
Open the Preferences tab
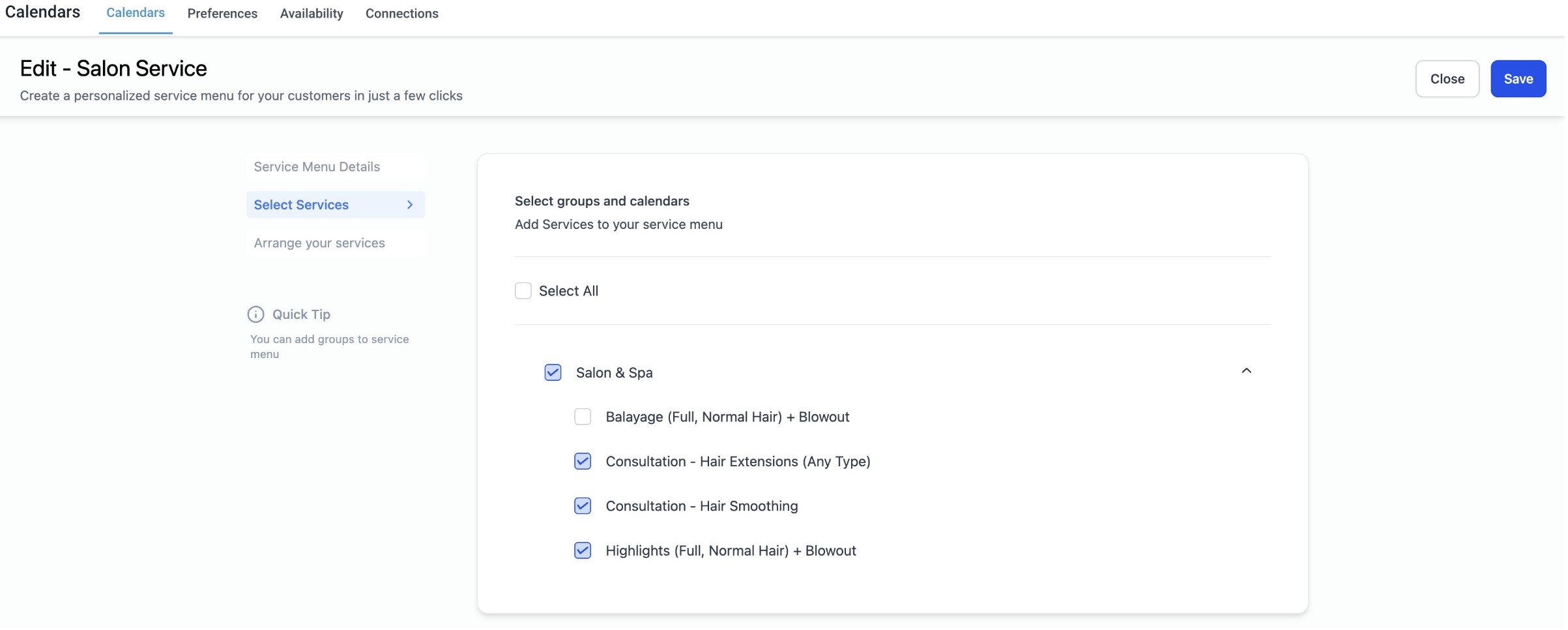pos(222,14)
